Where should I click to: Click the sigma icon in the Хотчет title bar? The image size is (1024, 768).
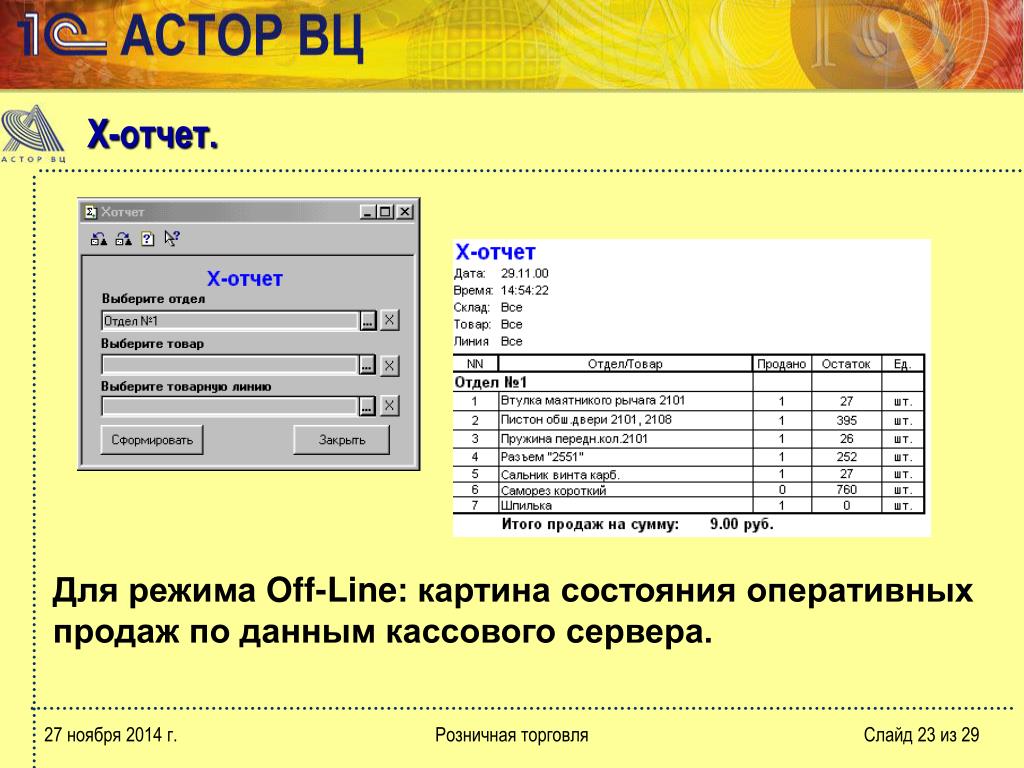tap(91, 212)
